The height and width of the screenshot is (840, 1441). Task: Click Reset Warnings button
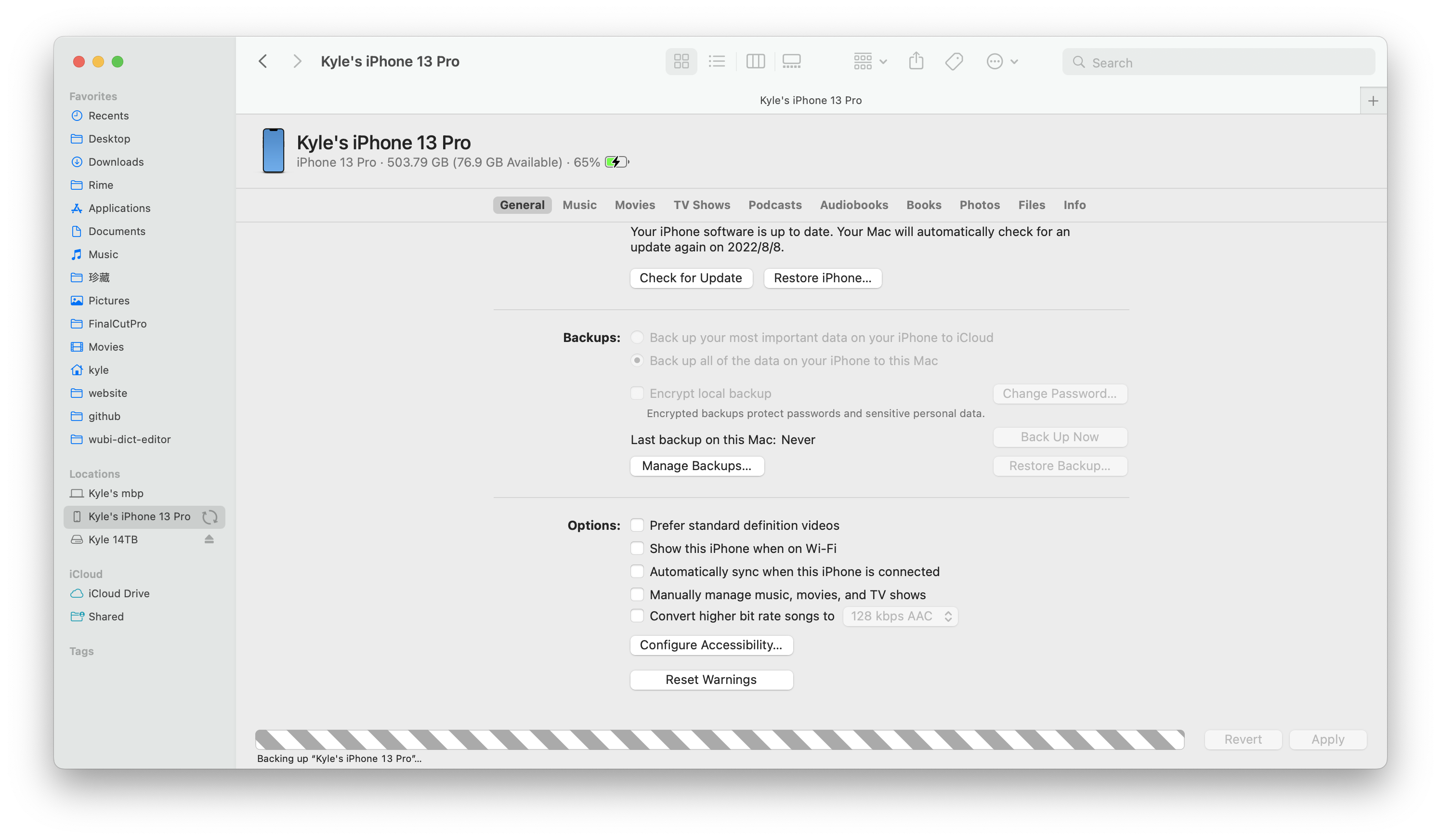[711, 680]
